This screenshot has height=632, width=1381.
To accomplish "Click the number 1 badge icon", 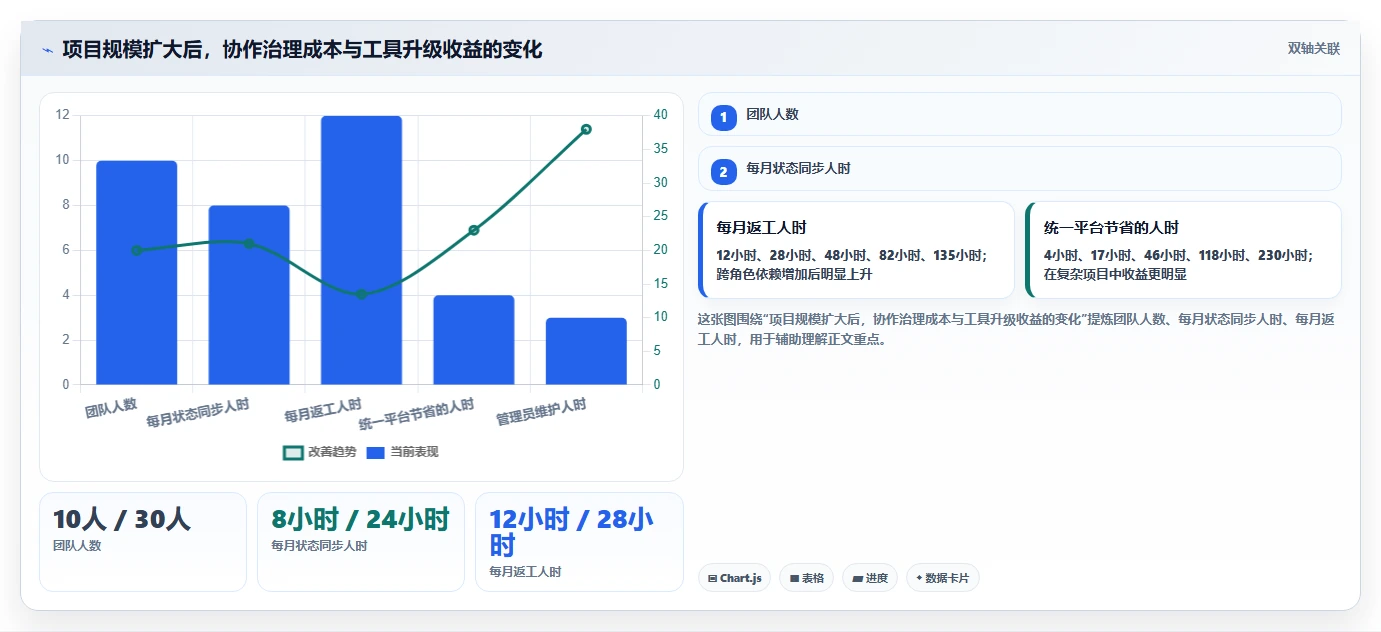I will tap(724, 117).
